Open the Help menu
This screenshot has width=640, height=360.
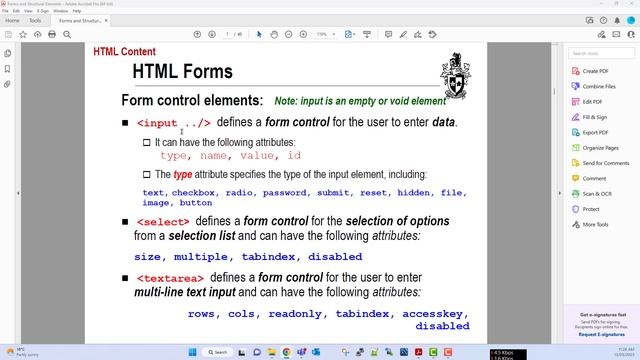coord(77,11)
